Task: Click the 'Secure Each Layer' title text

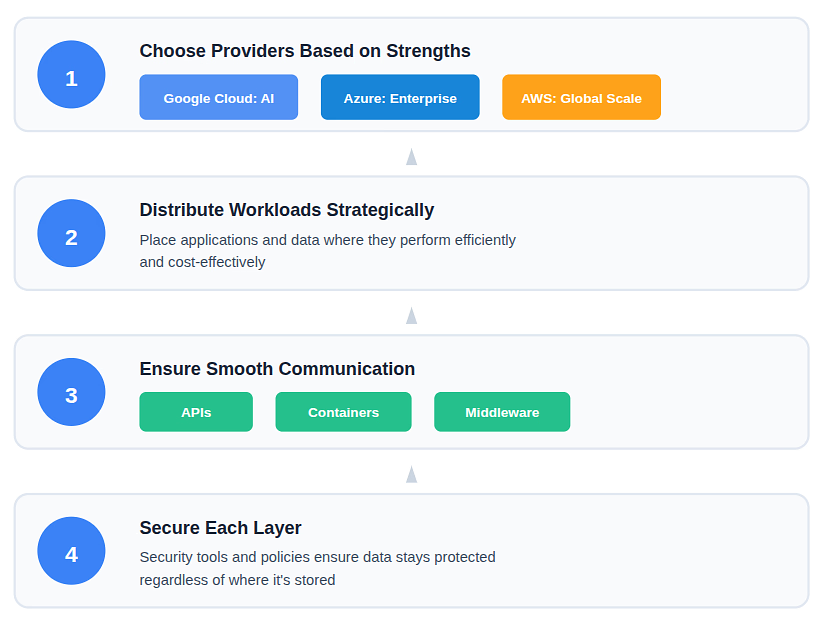Action: [x=221, y=527]
